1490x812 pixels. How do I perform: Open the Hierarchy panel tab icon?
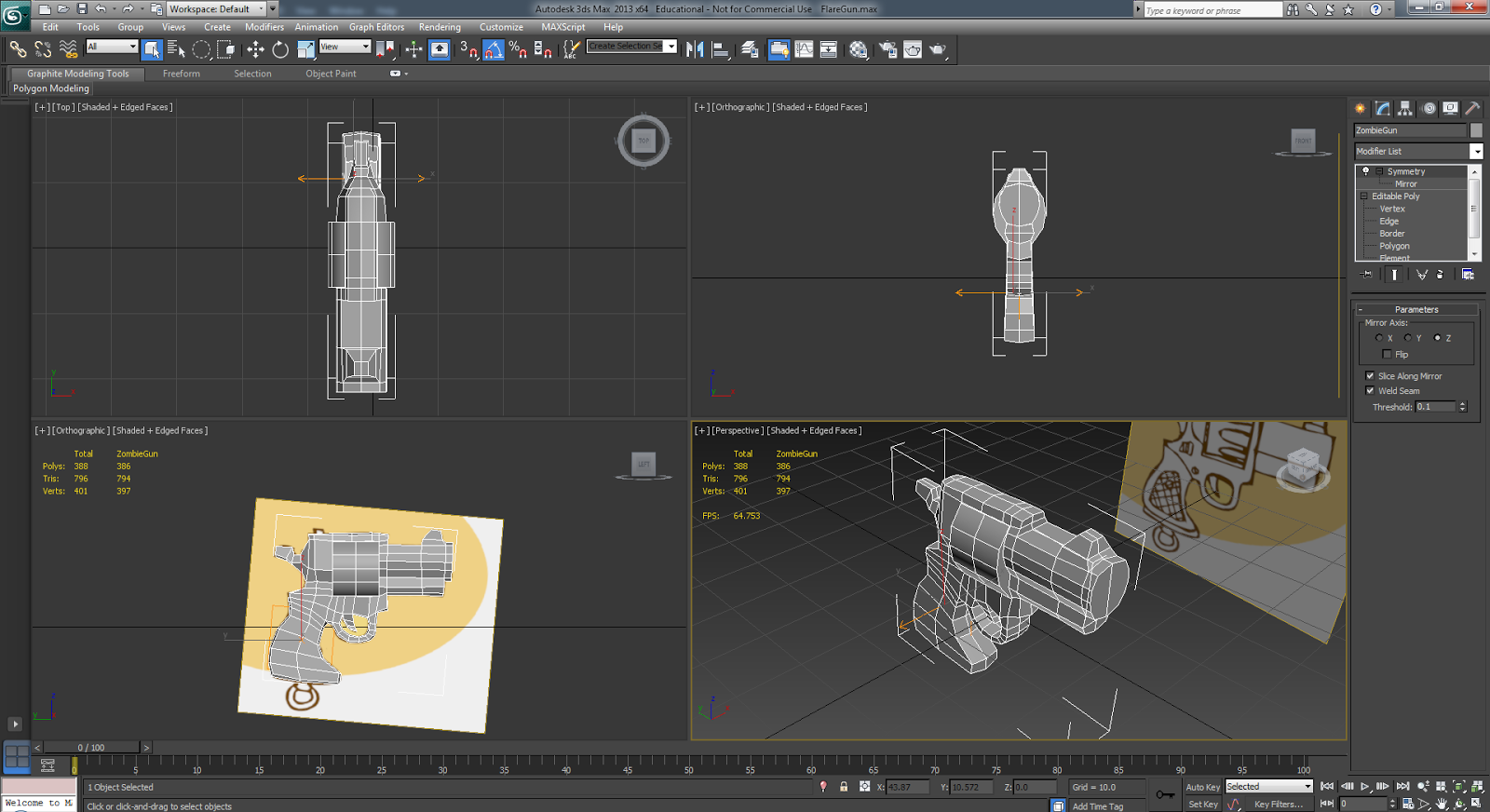pyautogui.click(x=1405, y=108)
